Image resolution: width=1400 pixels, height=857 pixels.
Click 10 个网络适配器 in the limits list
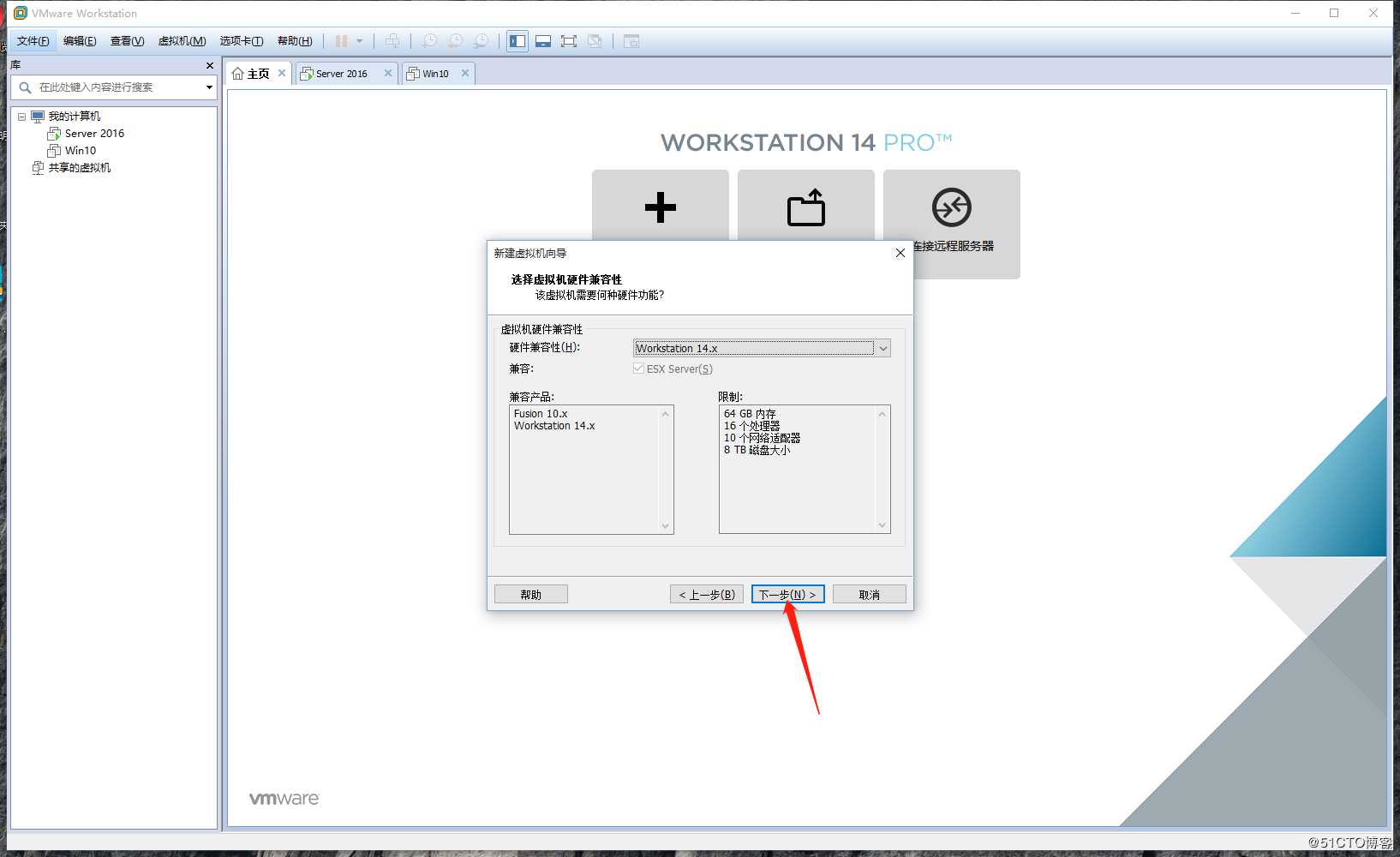pyautogui.click(x=762, y=438)
